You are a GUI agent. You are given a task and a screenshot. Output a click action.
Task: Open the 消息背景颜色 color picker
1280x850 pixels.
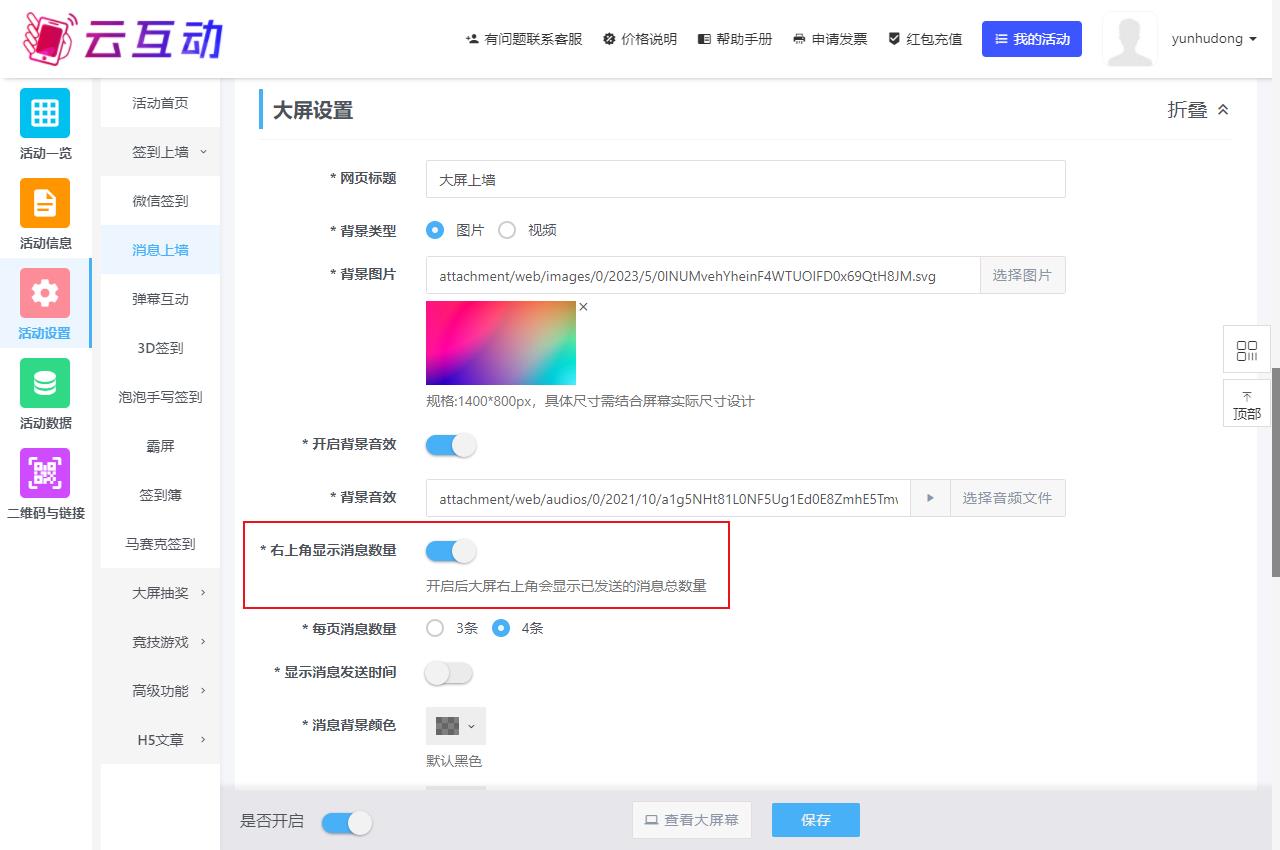click(x=456, y=726)
